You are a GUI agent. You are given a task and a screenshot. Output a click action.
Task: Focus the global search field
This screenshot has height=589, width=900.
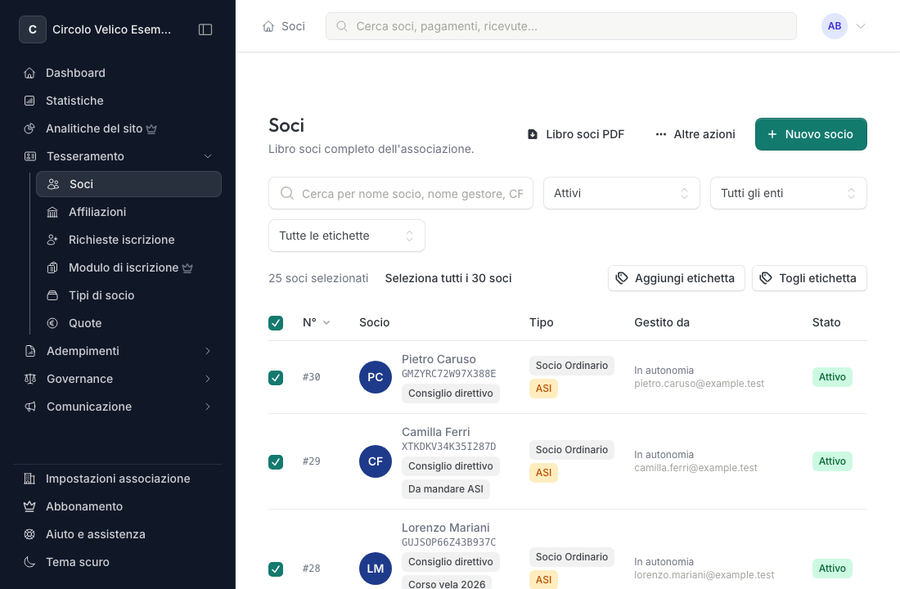coord(561,26)
